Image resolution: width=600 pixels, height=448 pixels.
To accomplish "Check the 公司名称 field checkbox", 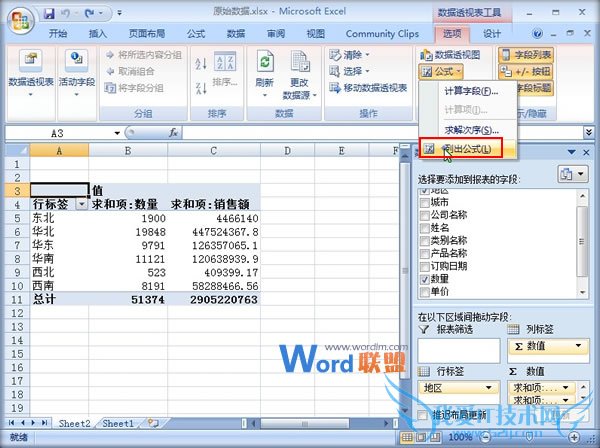I will [x=424, y=215].
